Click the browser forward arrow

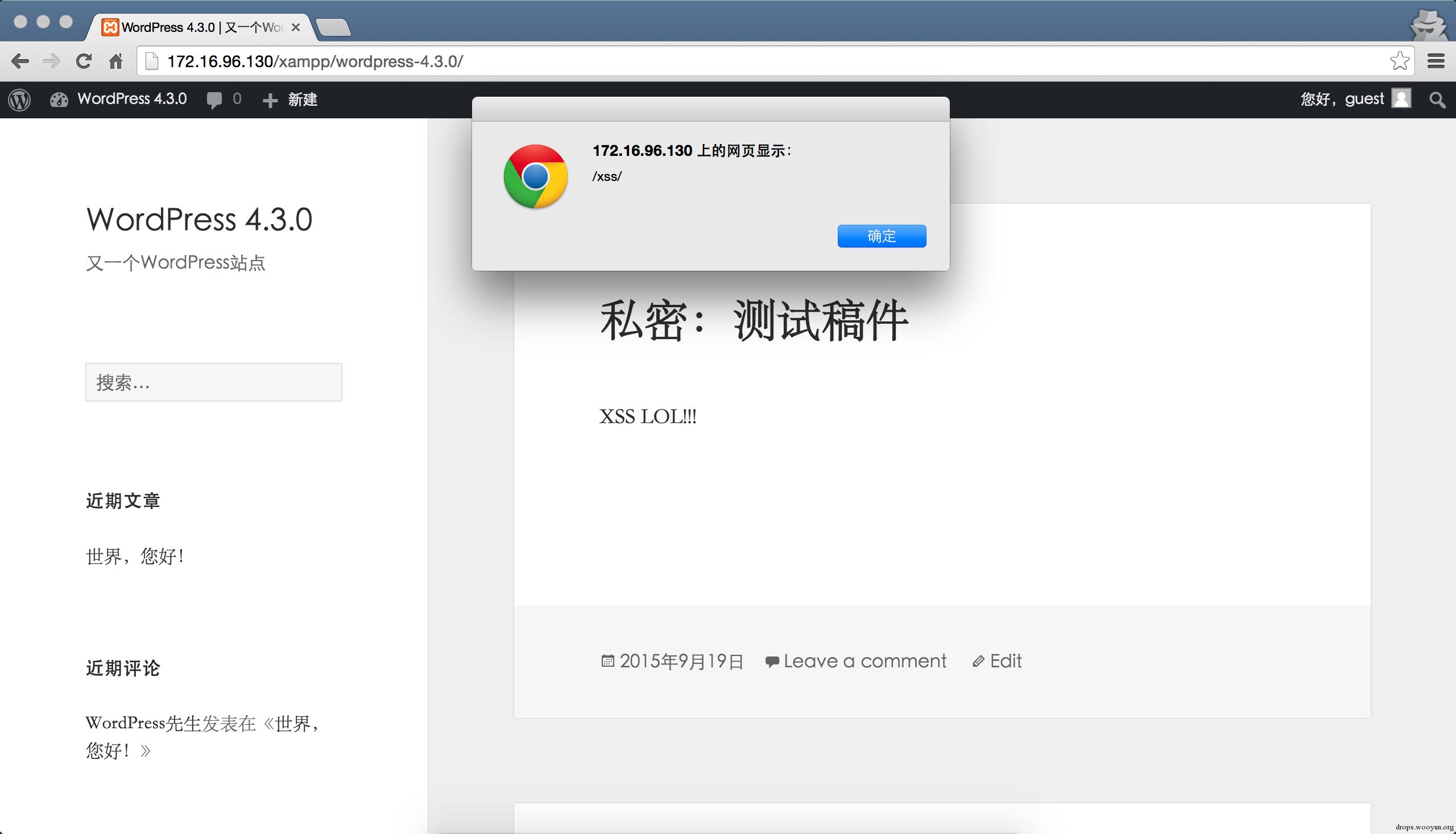point(52,61)
